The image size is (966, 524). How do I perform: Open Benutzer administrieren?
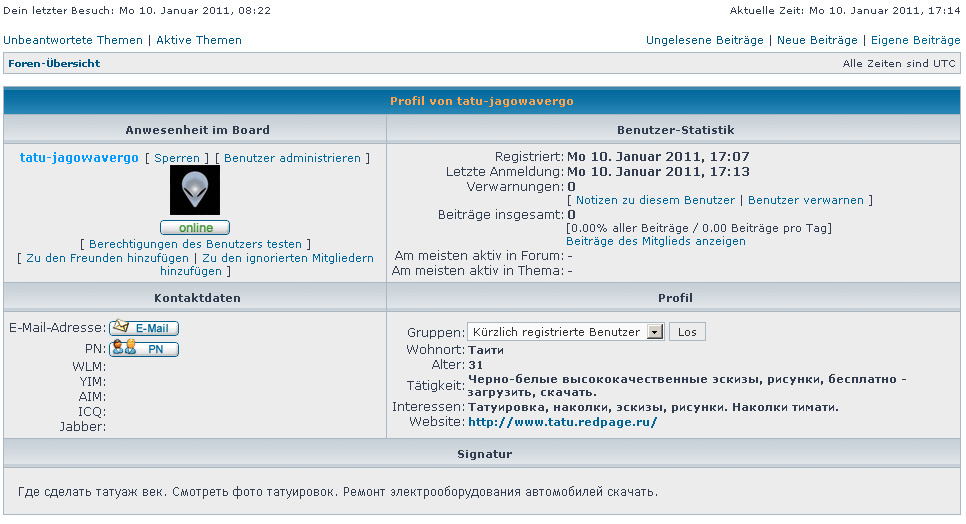point(292,158)
